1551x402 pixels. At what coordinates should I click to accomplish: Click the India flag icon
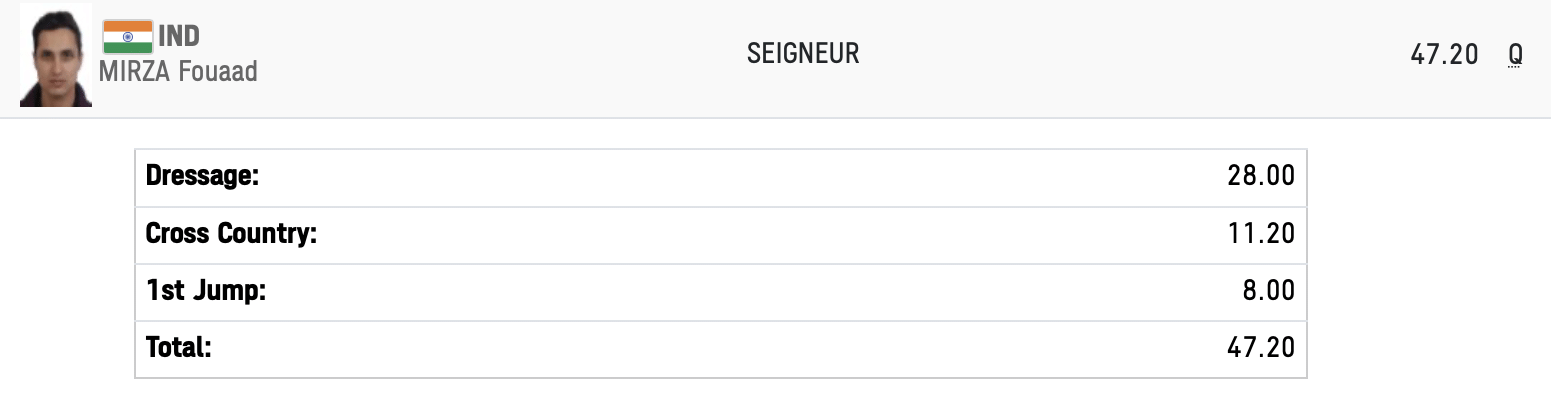[x=128, y=37]
